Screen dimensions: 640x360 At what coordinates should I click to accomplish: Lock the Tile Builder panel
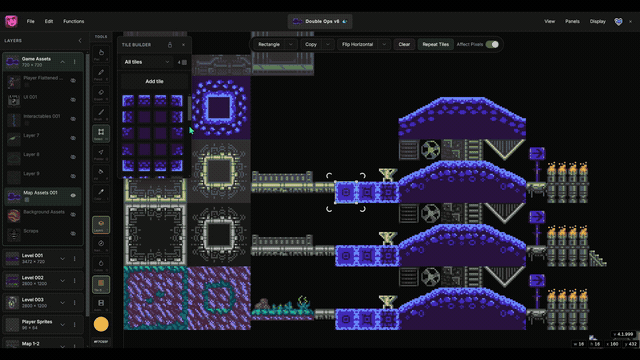170,44
